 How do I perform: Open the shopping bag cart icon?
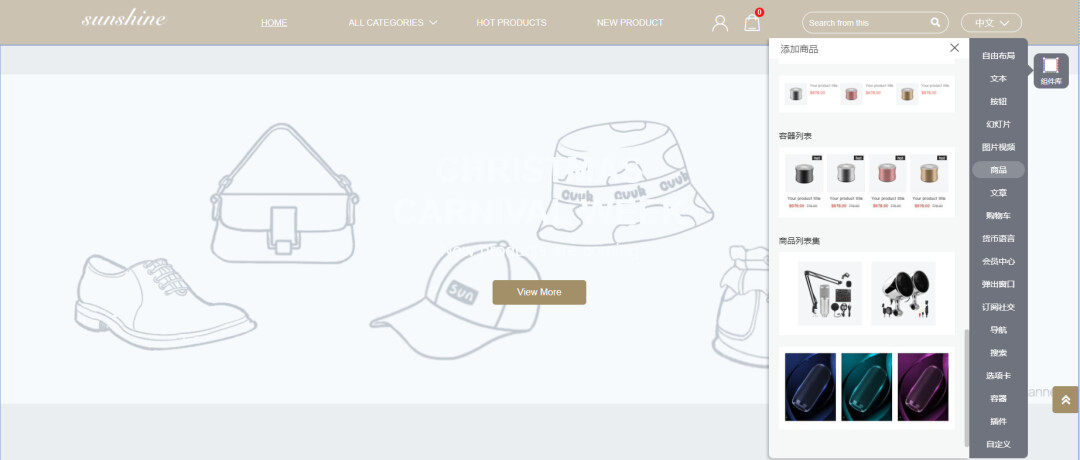point(752,23)
